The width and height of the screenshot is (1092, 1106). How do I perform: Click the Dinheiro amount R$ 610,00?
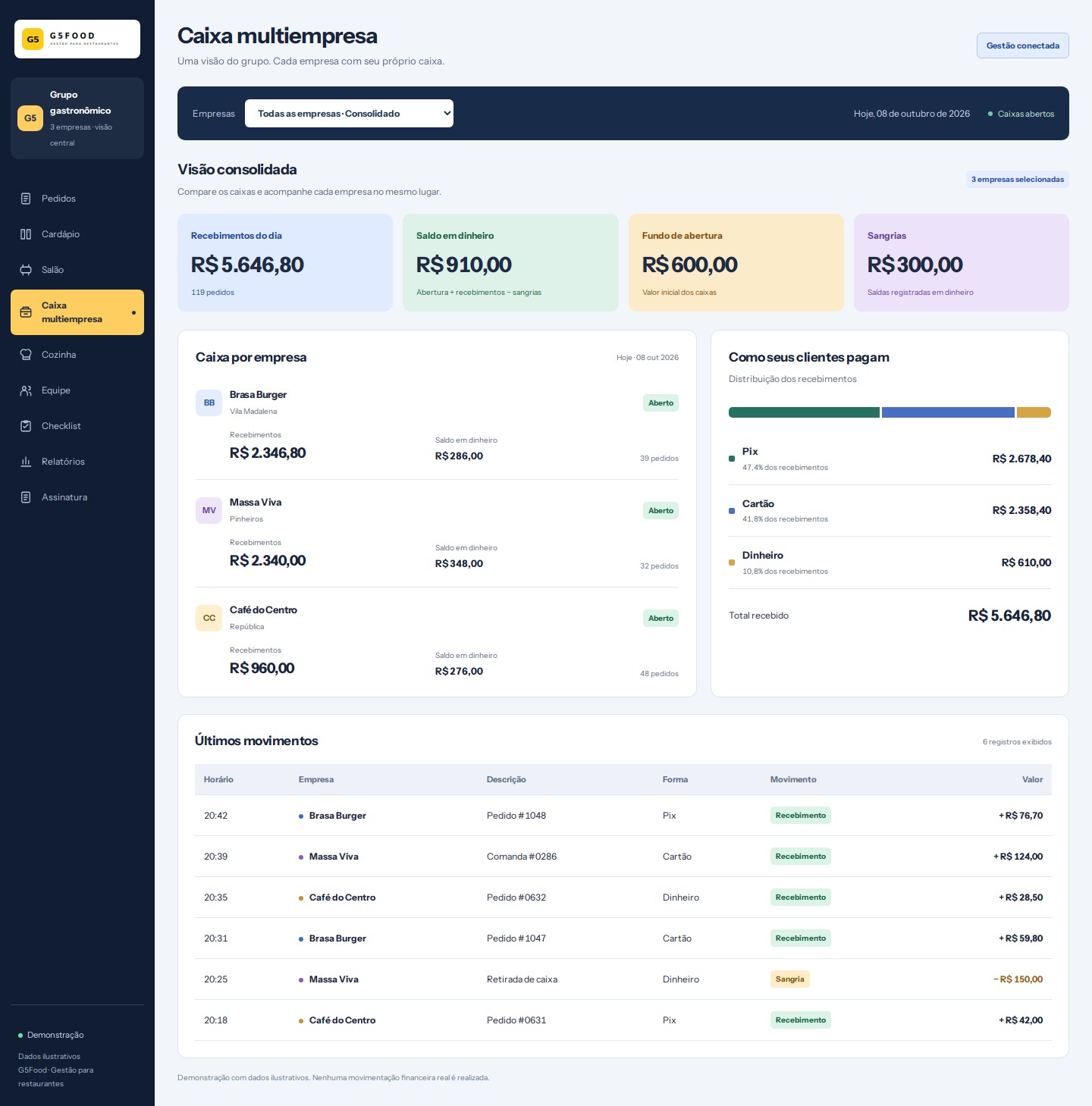click(x=1026, y=562)
